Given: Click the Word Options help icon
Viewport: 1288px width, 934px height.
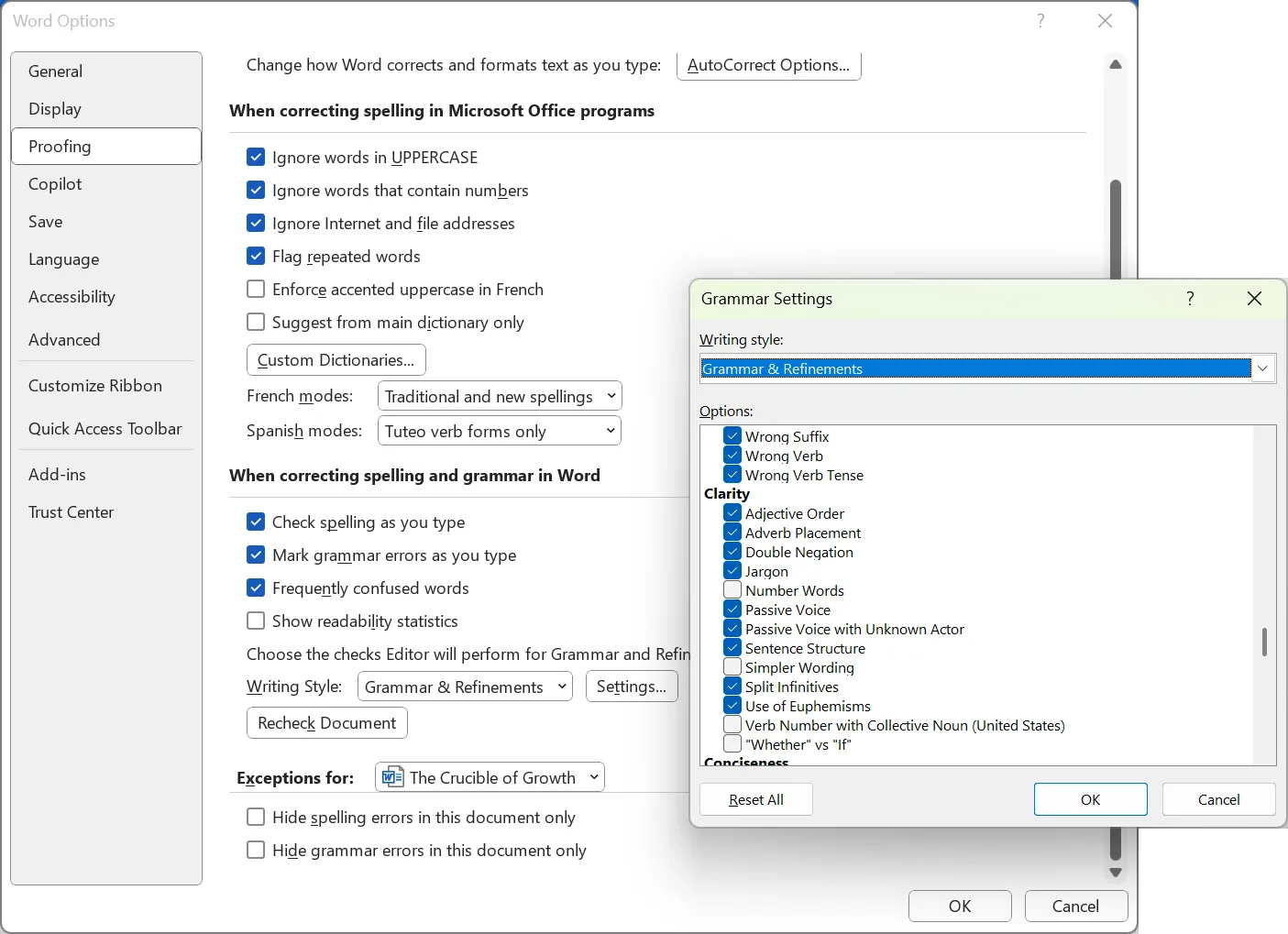Looking at the screenshot, I should [x=1040, y=21].
